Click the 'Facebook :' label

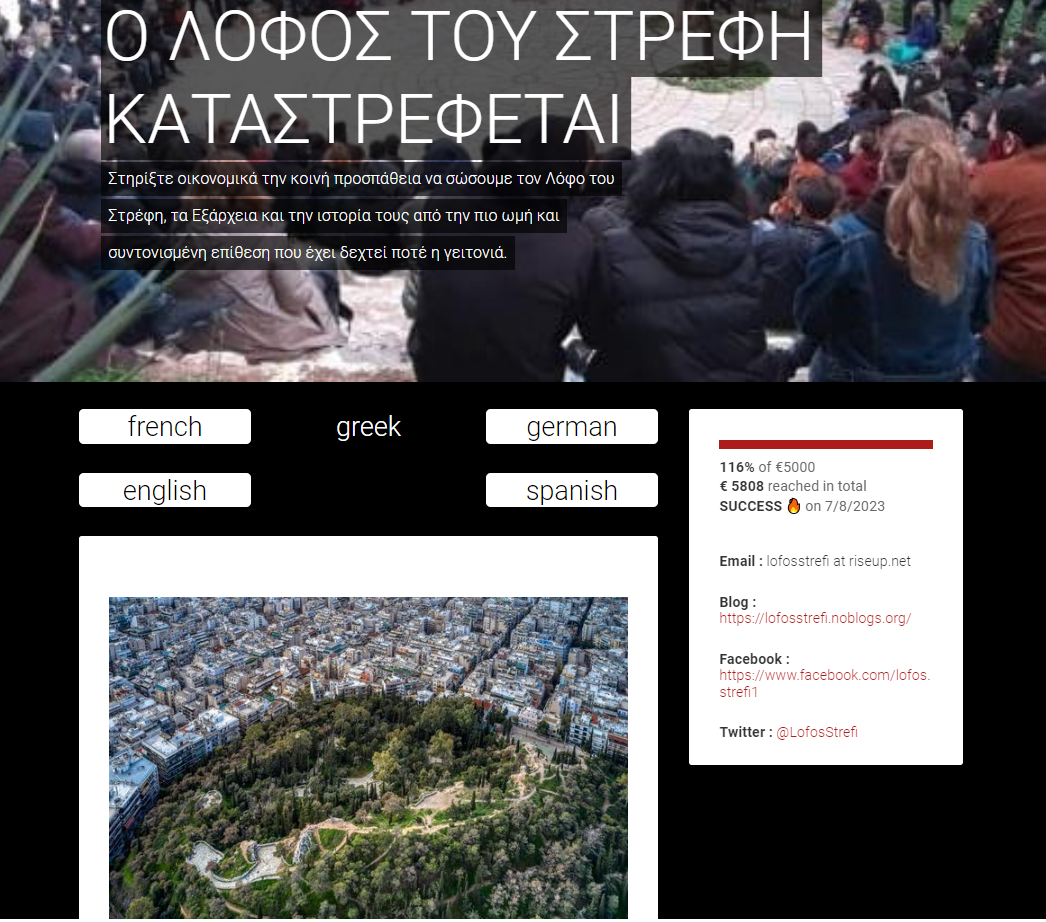[754, 658]
